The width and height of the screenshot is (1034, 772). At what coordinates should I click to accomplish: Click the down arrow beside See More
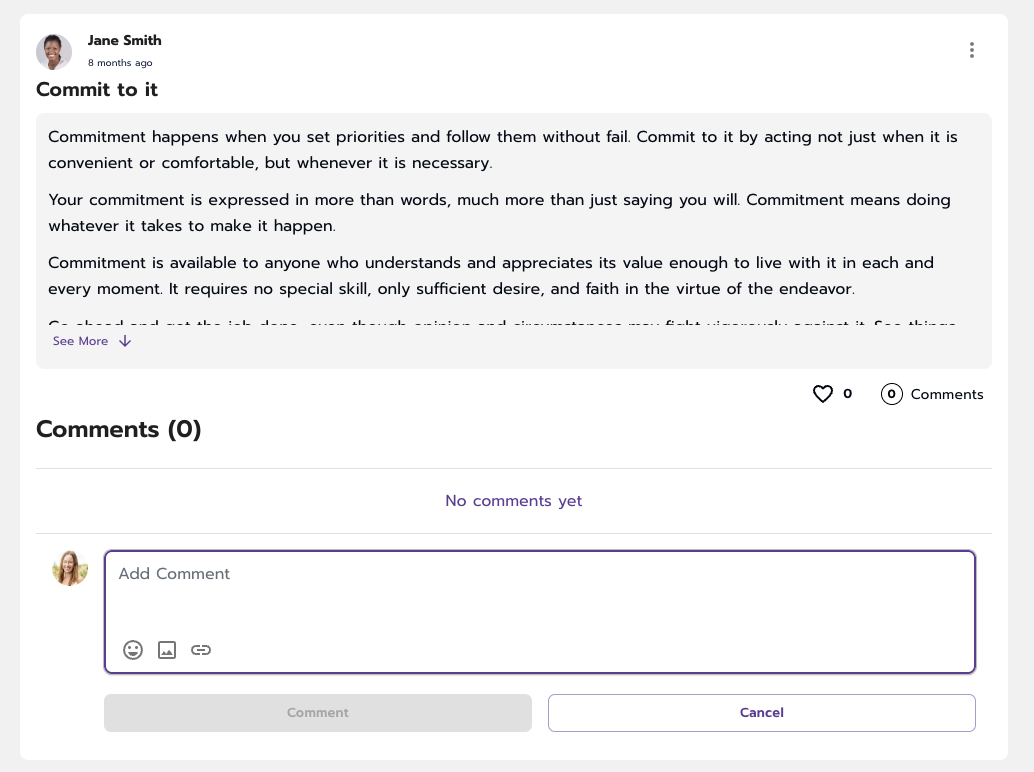pyautogui.click(x=125, y=341)
